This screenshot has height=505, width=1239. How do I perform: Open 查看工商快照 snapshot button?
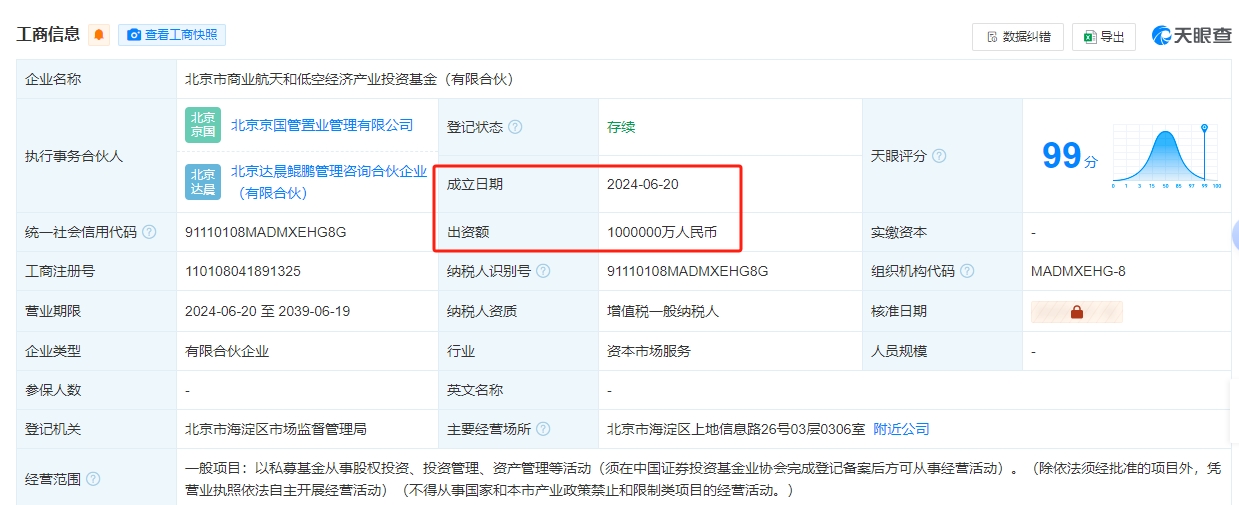coord(172,35)
